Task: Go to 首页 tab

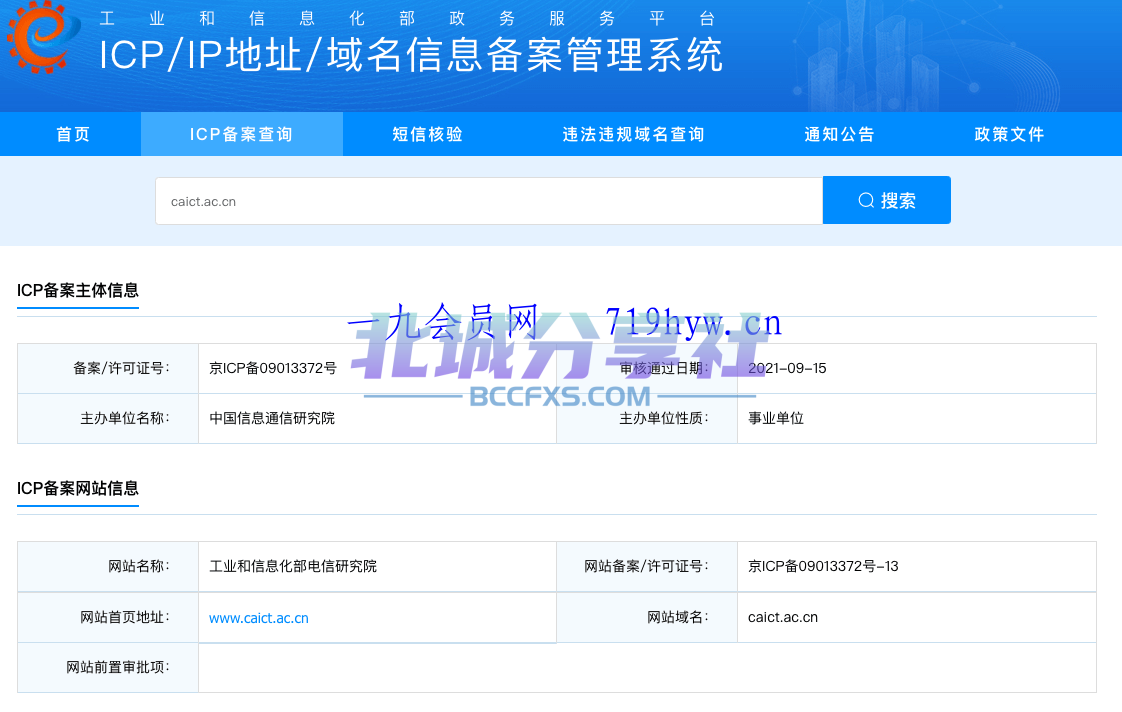Action: [x=73, y=135]
